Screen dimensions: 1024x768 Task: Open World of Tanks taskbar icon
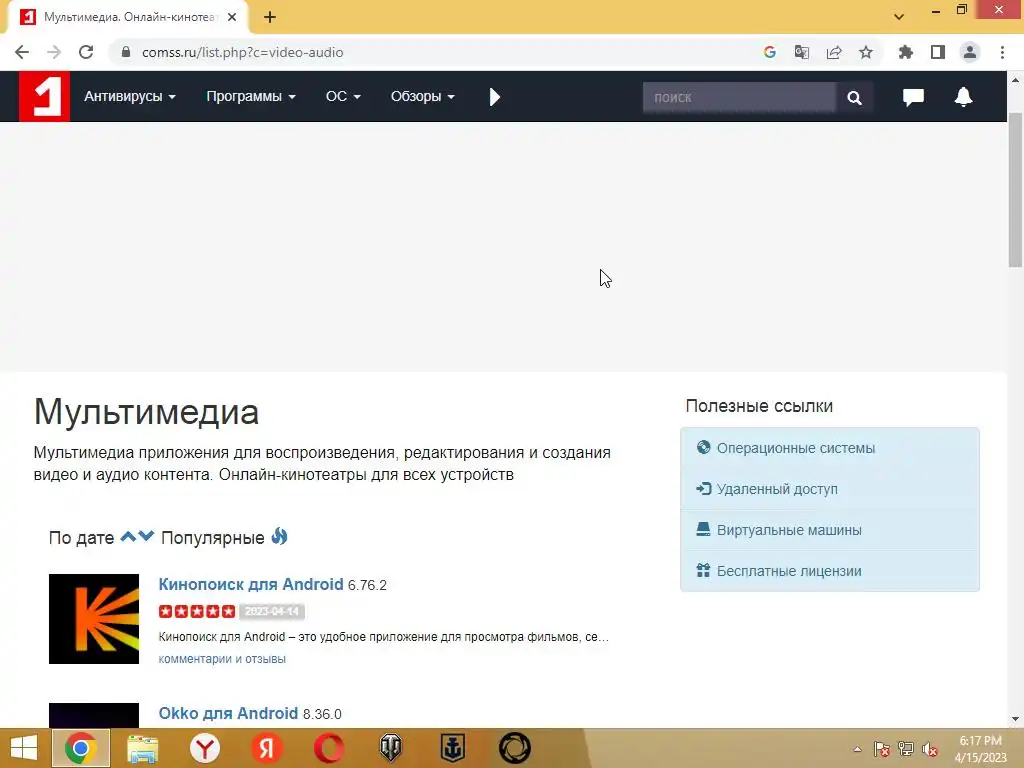[x=391, y=748]
